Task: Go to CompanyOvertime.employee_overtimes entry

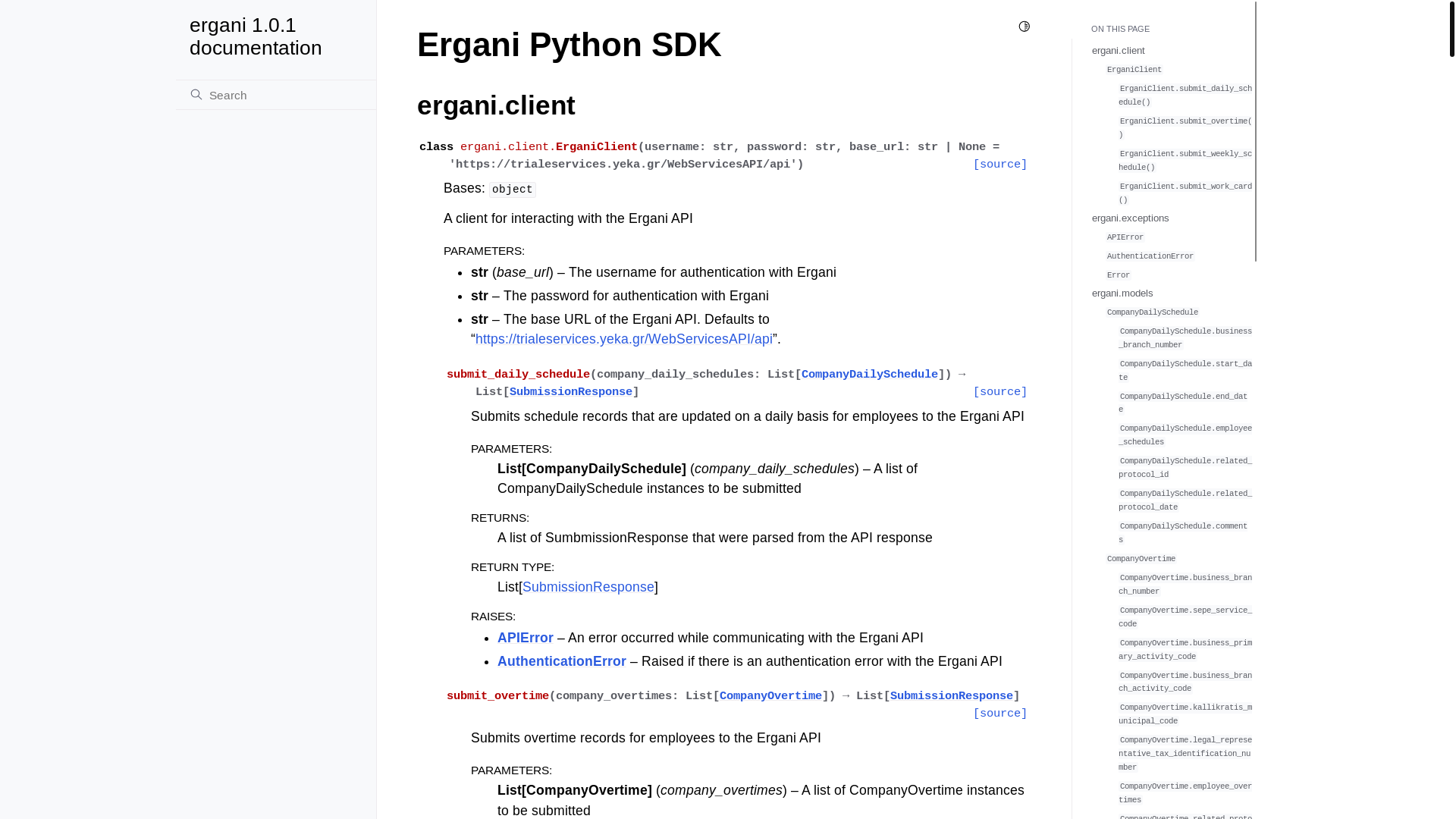Action: 1185,793
